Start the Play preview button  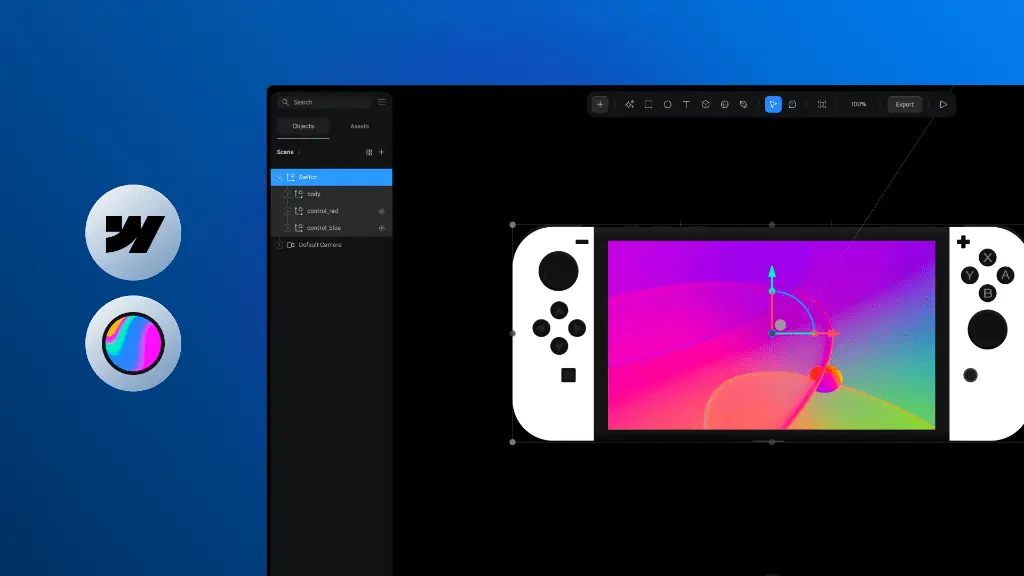pos(943,104)
